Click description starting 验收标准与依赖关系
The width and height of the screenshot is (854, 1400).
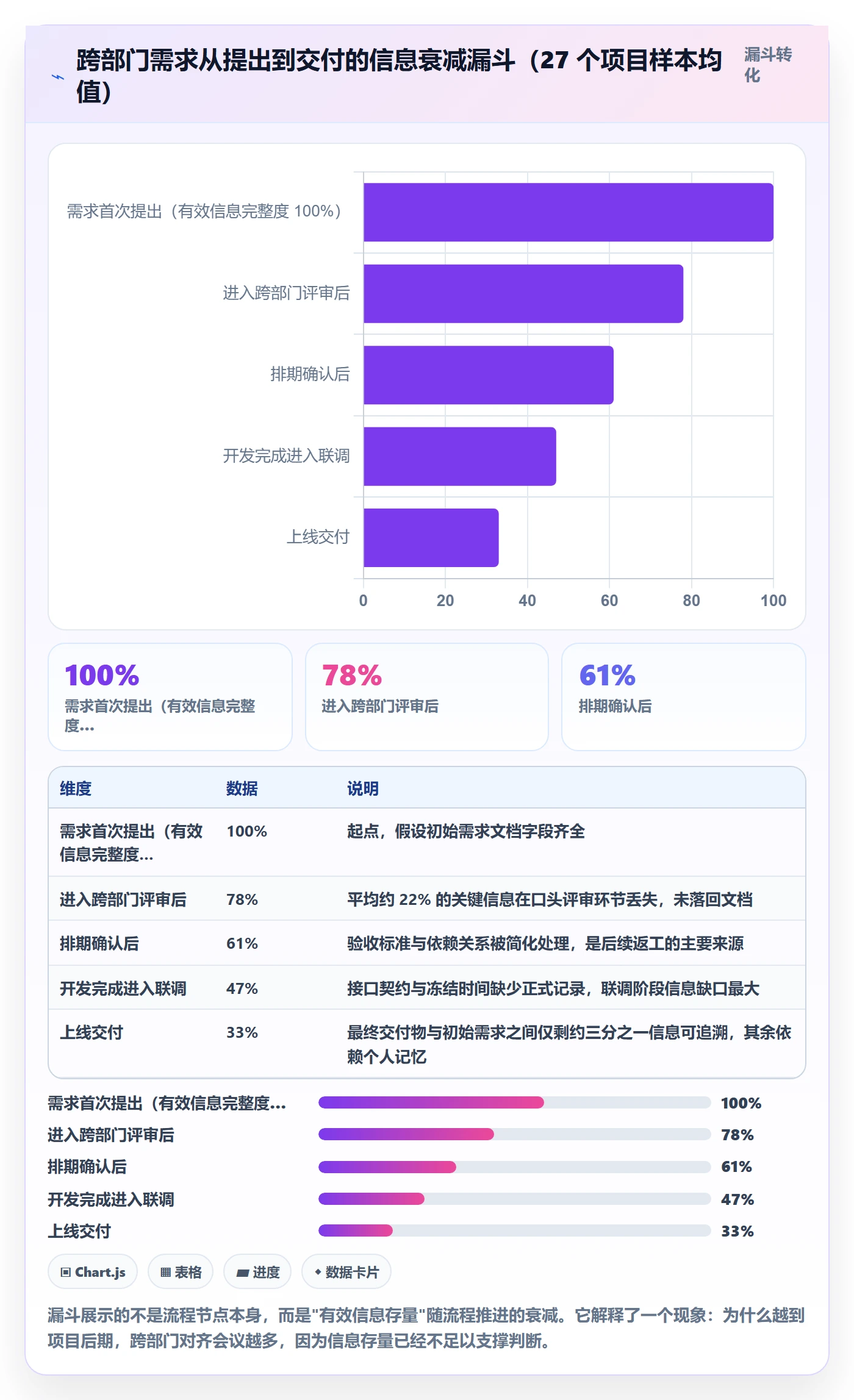pos(545,943)
